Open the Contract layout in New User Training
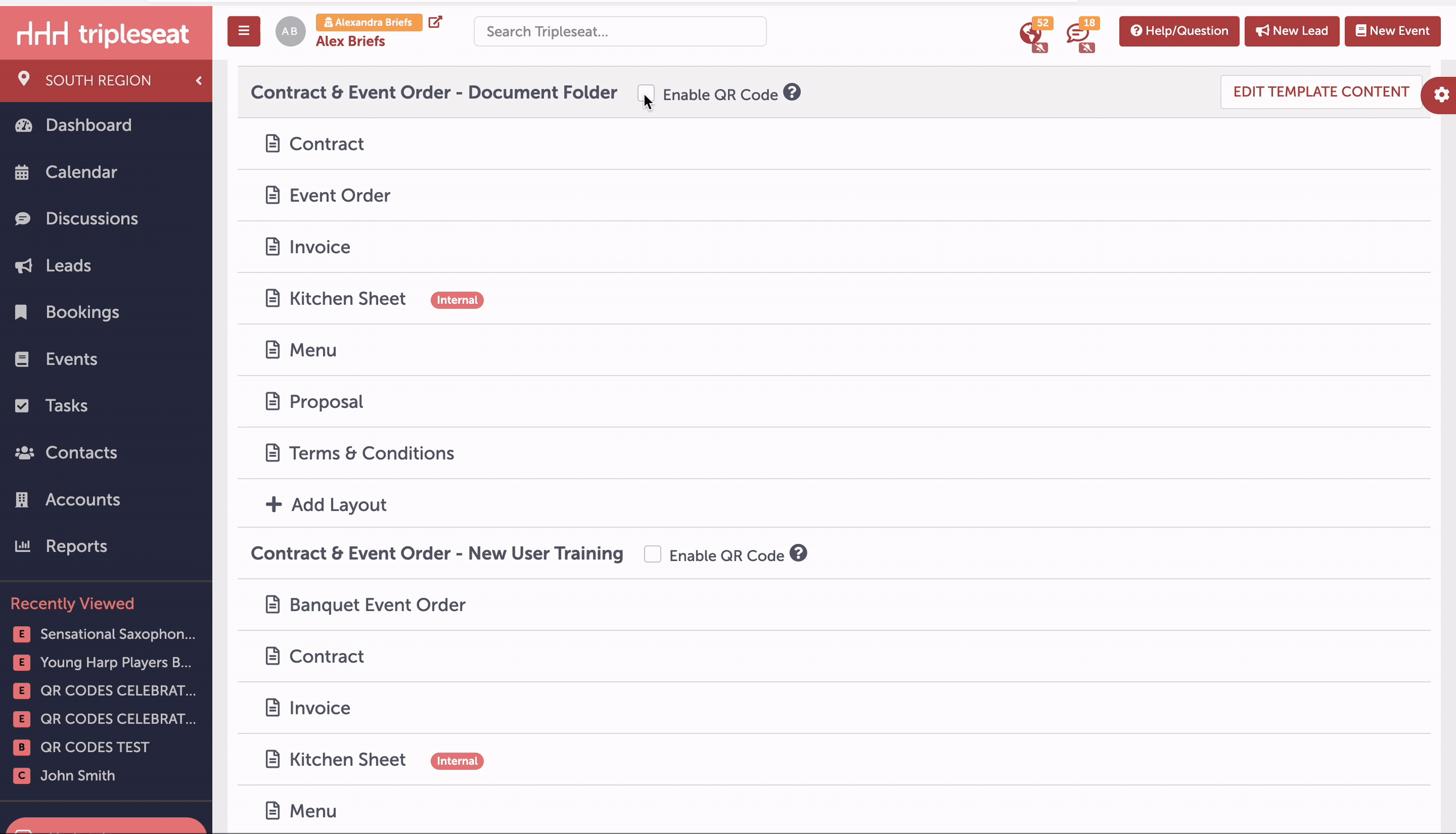 point(834,656)
